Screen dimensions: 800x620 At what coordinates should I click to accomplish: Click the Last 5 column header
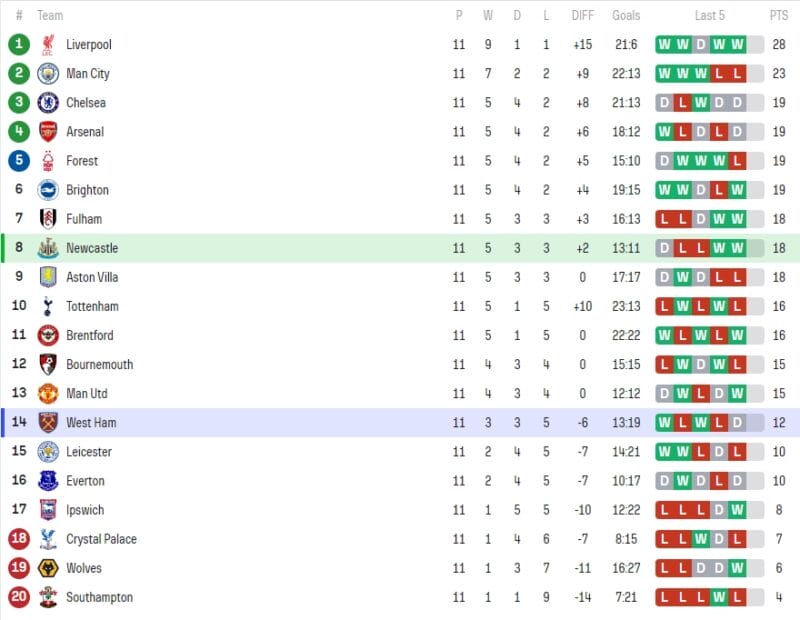pyautogui.click(x=710, y=16)
